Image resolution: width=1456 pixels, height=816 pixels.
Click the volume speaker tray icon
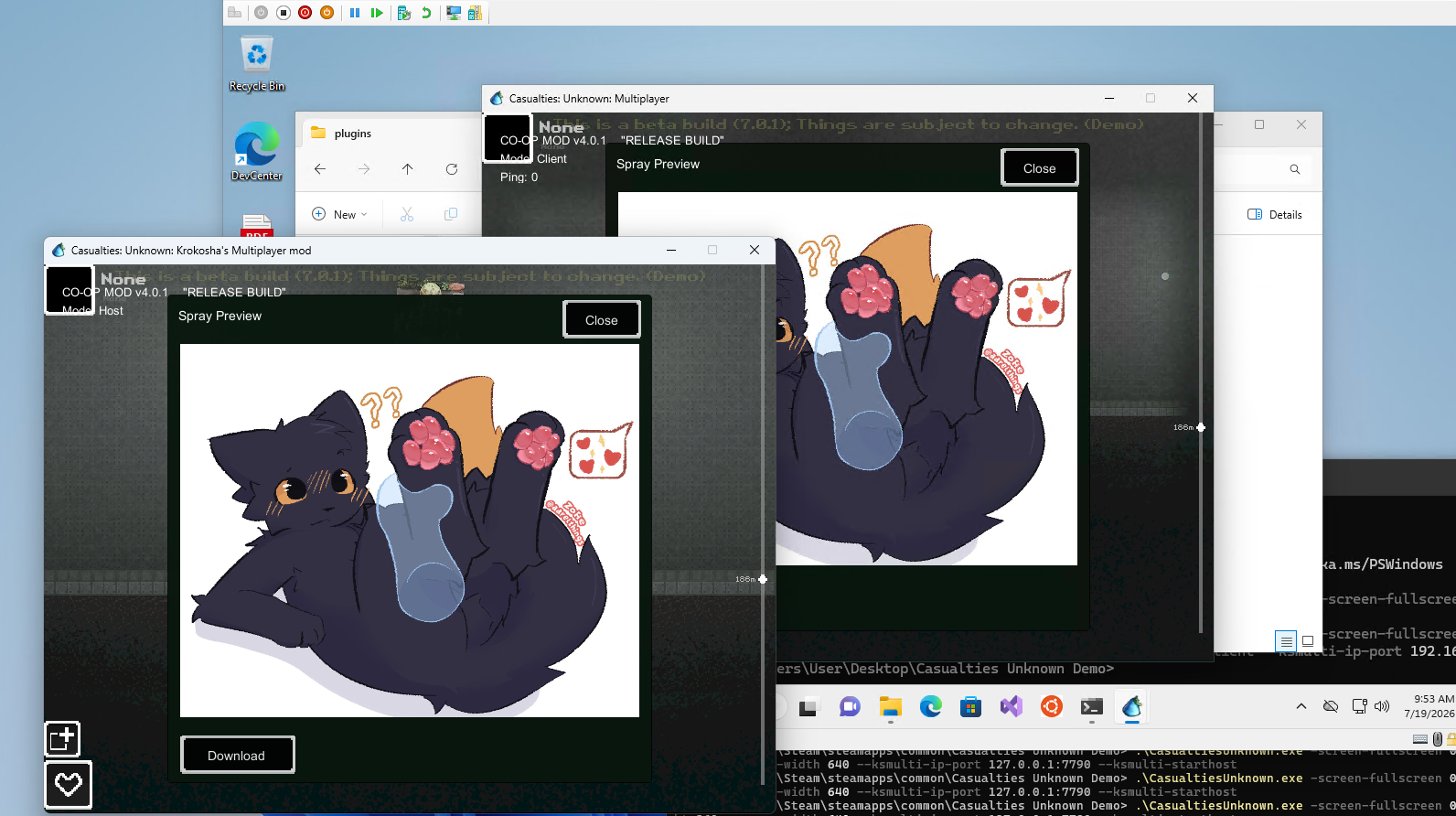[1382, 706]
